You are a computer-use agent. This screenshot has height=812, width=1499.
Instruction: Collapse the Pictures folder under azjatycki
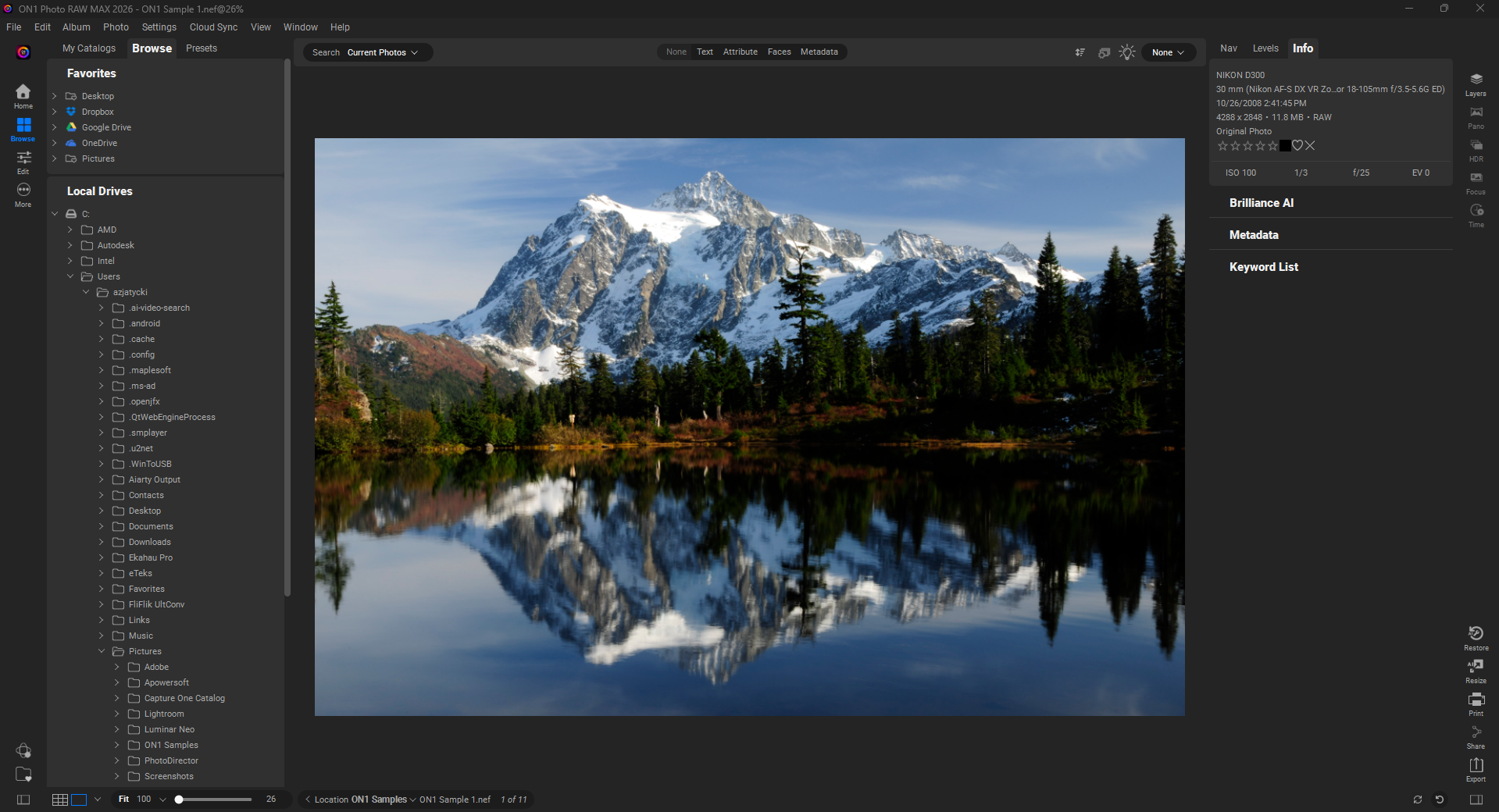click(102, 651)
